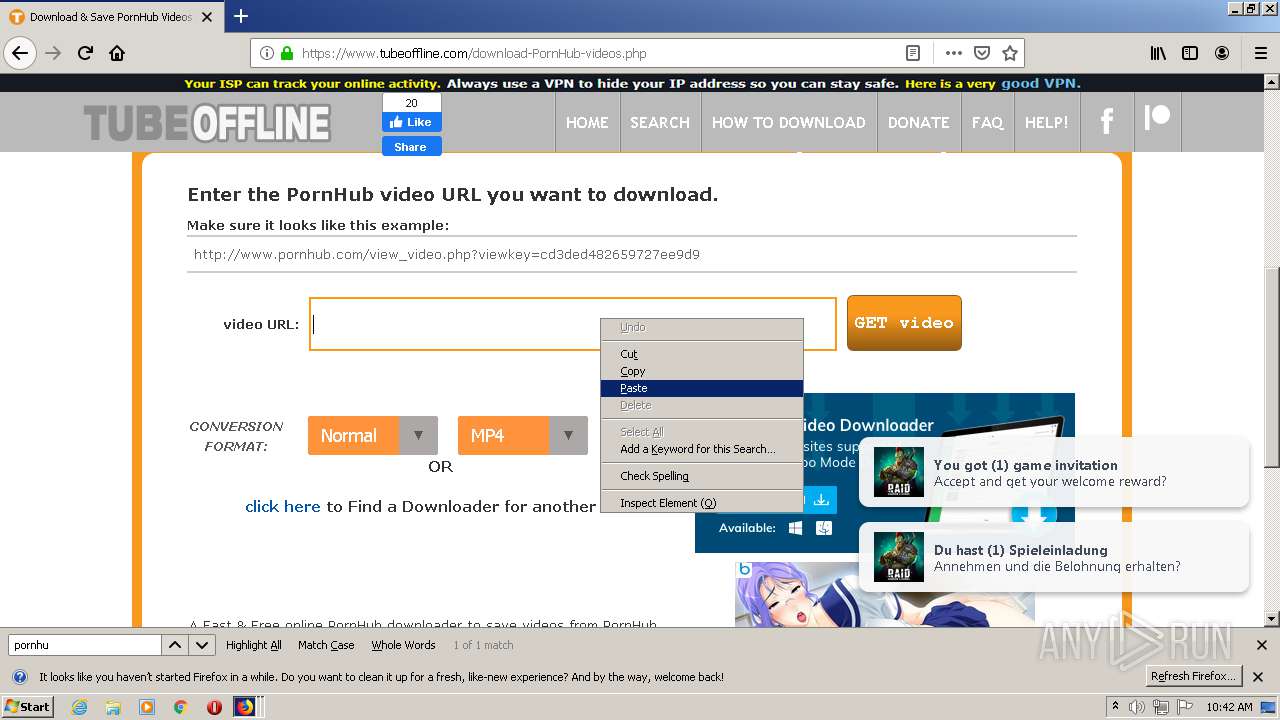This screenshot has height=720, width=1280.
Task: Open the TubeOffline Patreon icon
Action: click(1157, 118)
